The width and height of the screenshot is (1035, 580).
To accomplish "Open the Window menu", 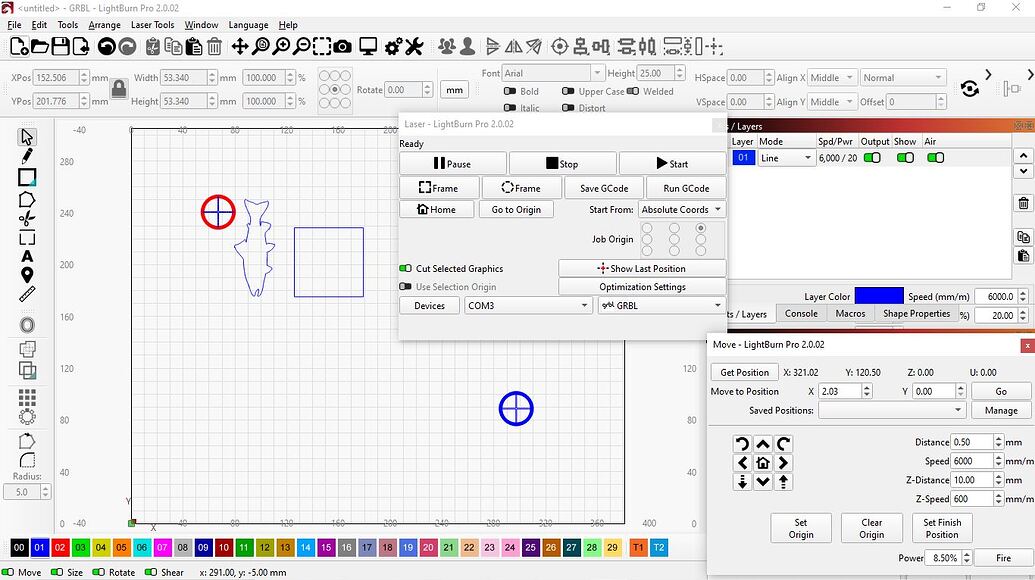I will click(201, 25).
